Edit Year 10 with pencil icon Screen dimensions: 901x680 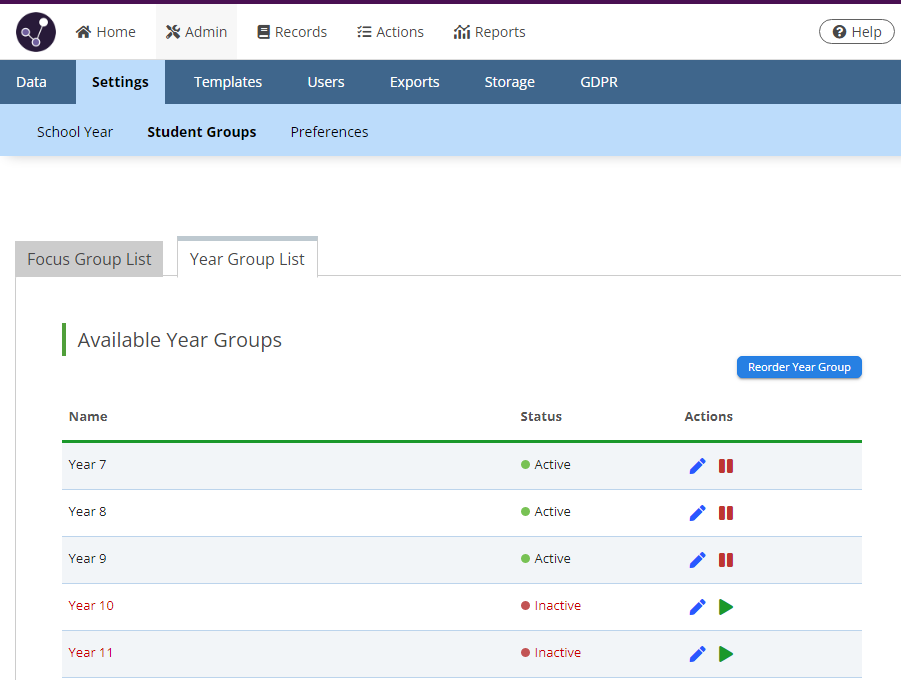point(698,607)
